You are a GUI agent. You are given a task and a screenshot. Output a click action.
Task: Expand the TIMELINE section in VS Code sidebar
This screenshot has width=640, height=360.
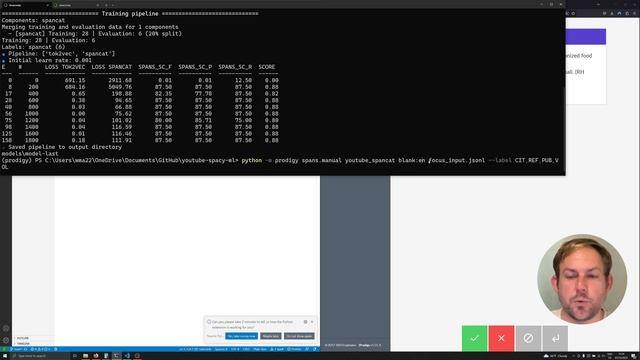[23, 343]
